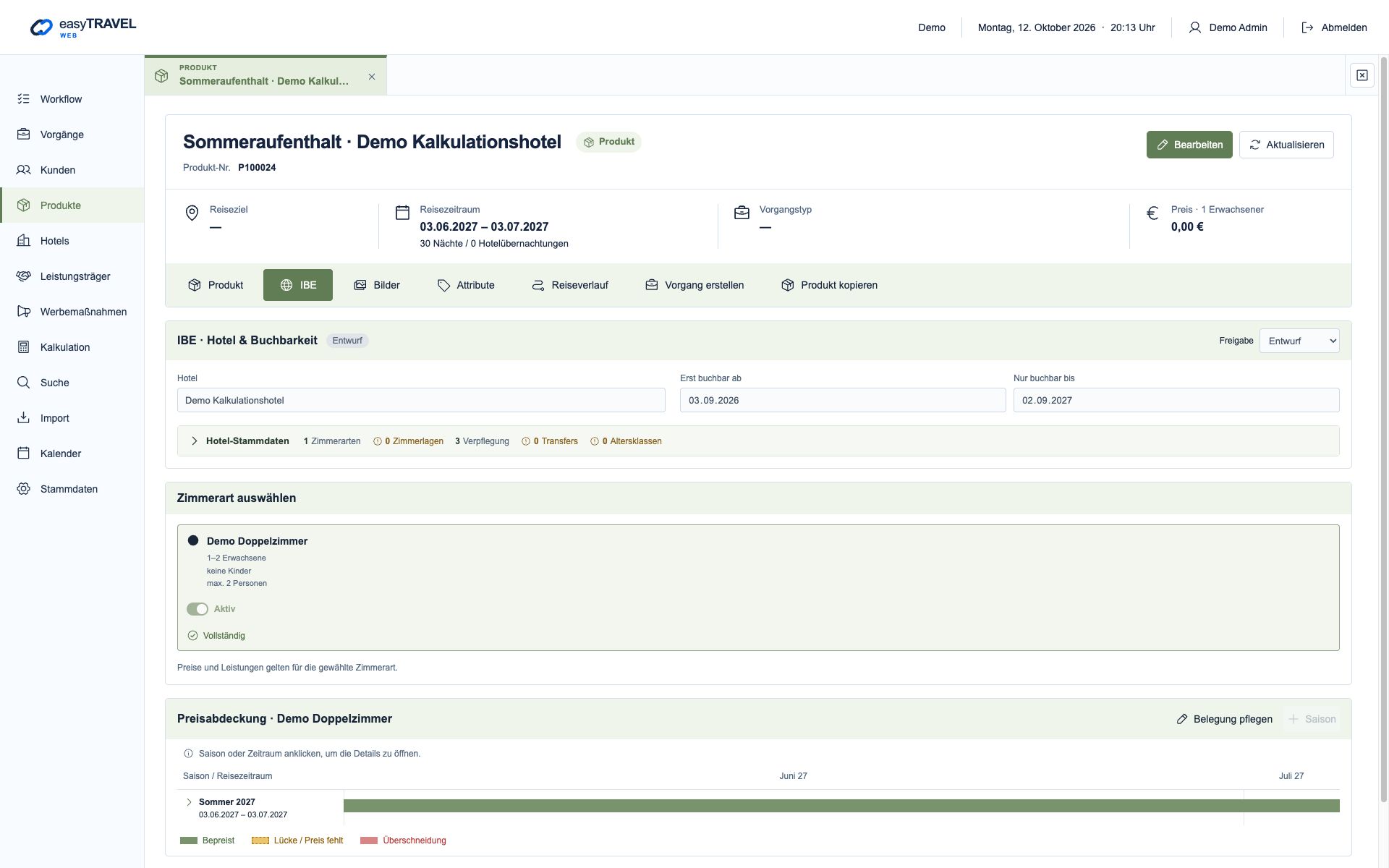This screenshot has width=1389, height=868.
Task: Open the Freigabe dropdown
Action: coord(1299,341)
